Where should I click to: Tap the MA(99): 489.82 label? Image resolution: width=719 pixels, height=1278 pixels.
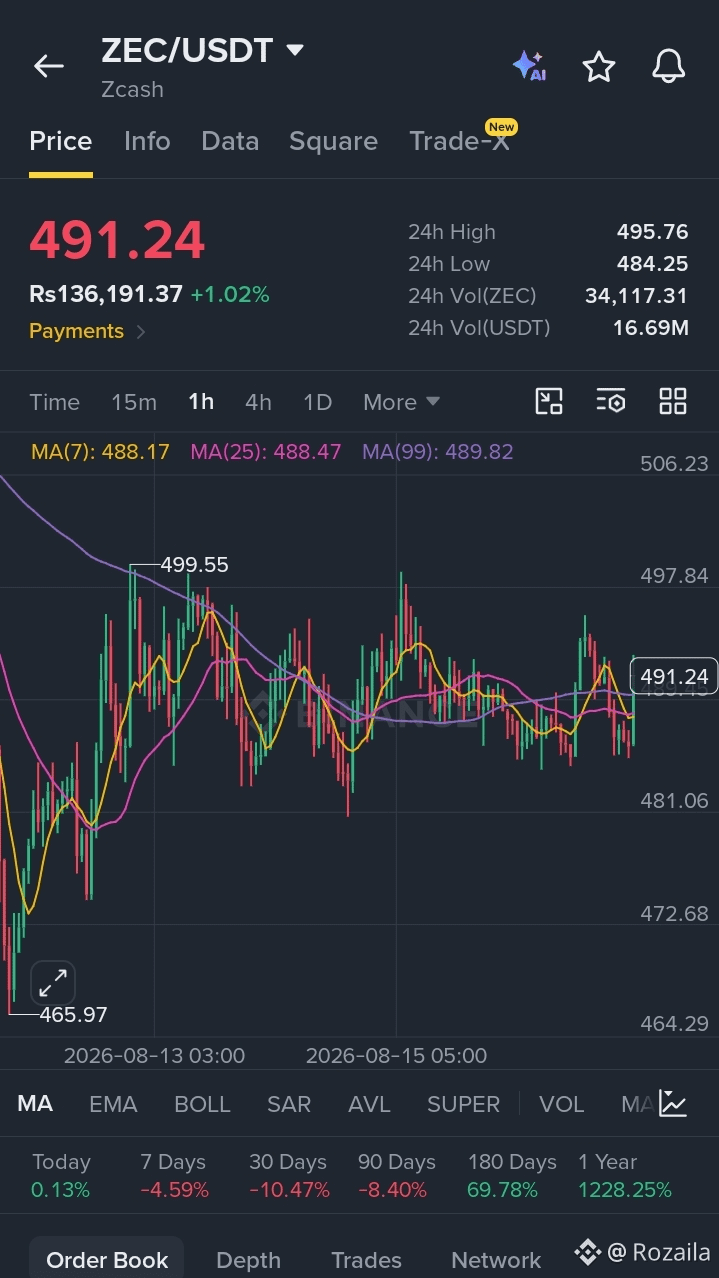click(x=437, y=451)
